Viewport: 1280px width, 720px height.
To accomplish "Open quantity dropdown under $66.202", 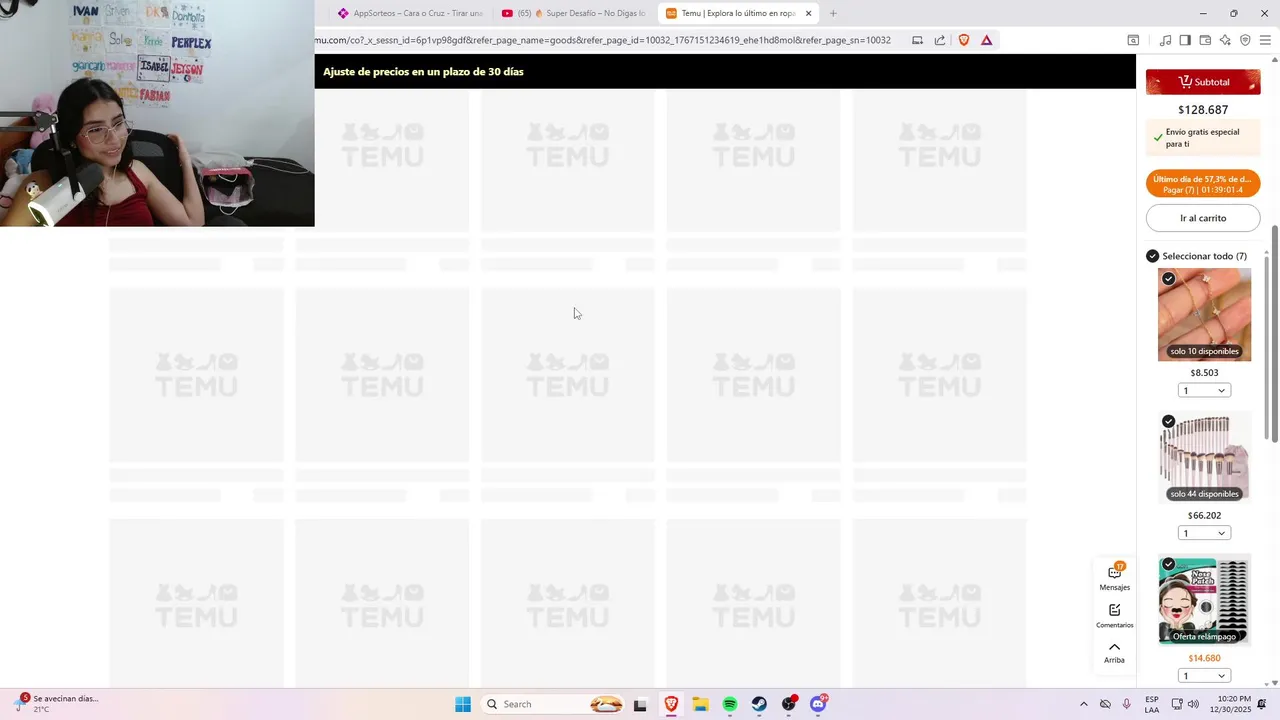I will pyautogui.click(x=1204, y=533).
